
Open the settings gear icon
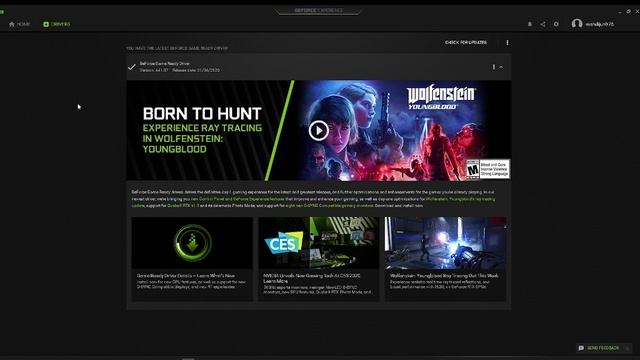click(x=556, y=24)
